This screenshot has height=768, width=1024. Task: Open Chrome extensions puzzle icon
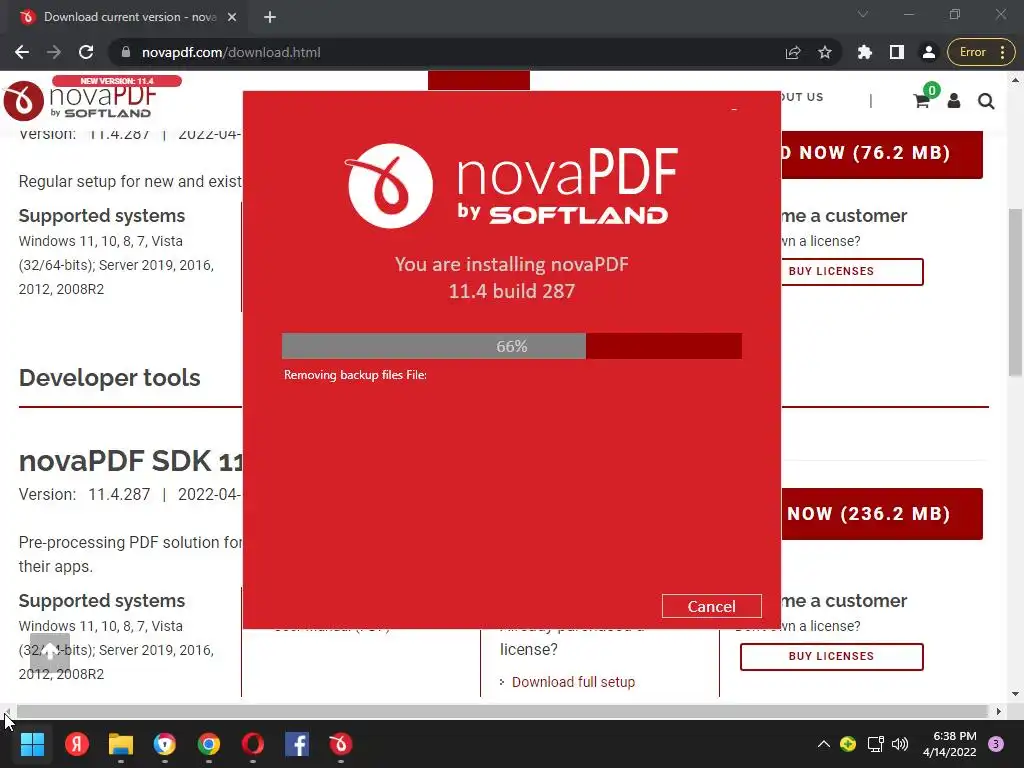click(865, 52)
